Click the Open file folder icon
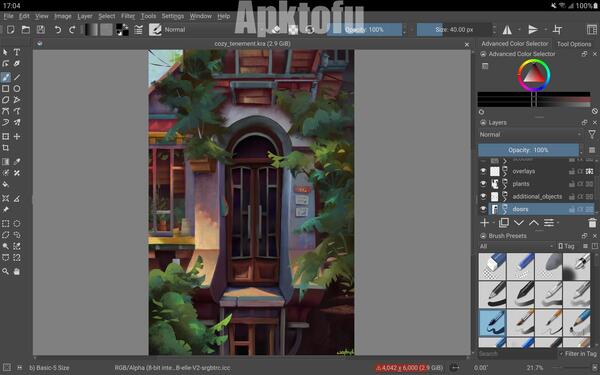The image size is (600, 375). point(26,29)
